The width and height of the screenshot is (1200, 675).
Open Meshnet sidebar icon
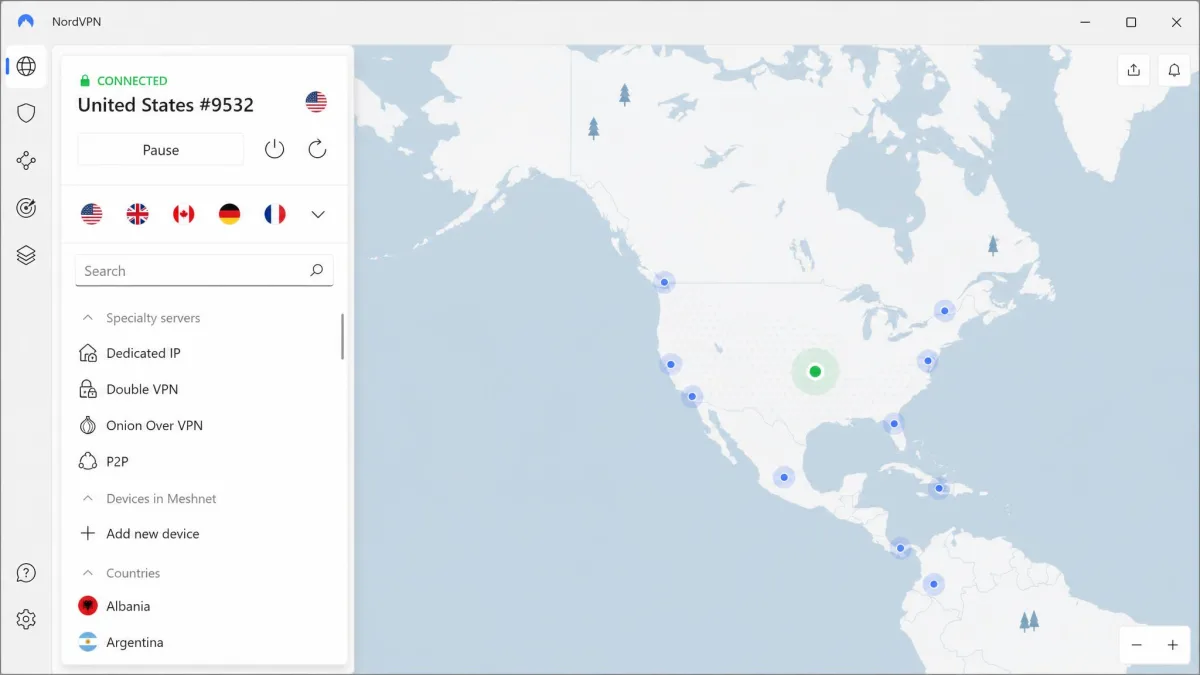tap(26, 160)
